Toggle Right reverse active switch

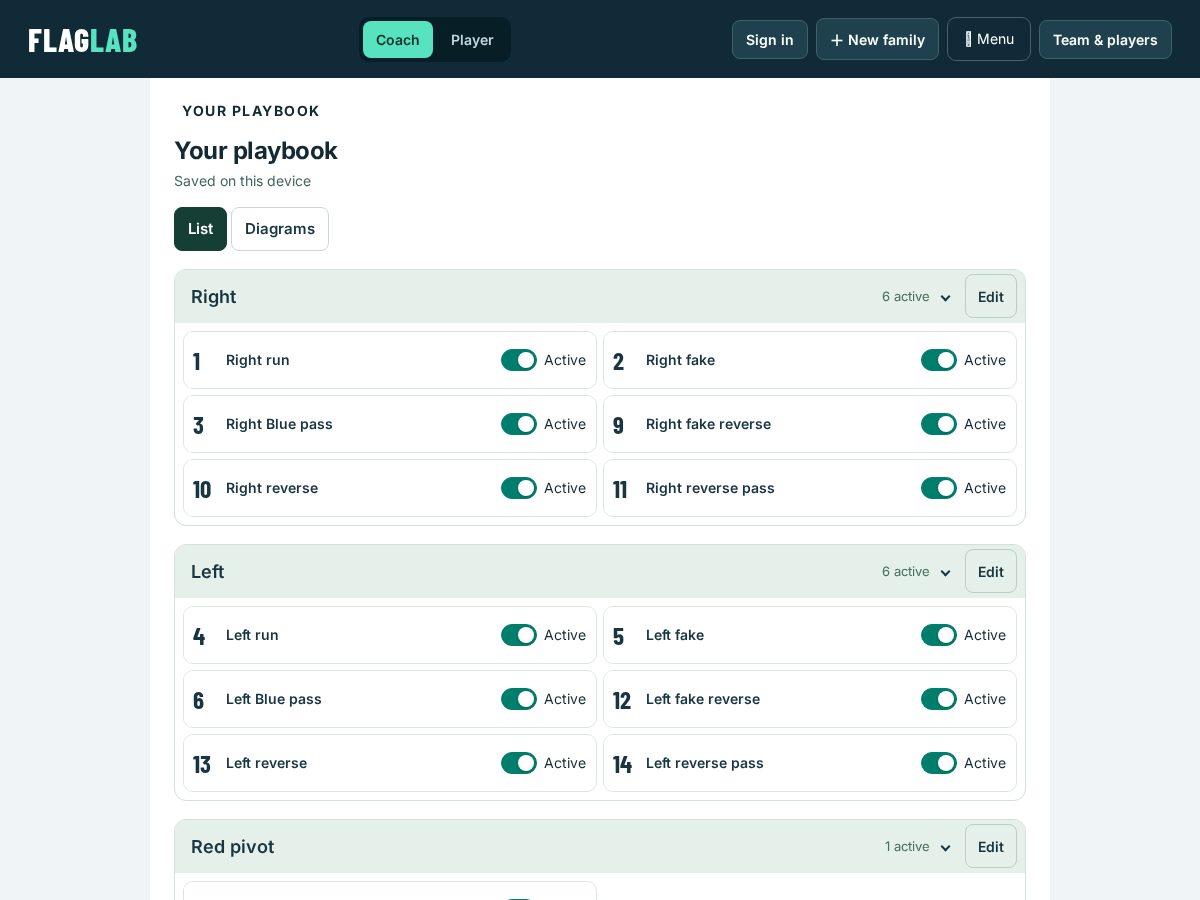(519, 488)
